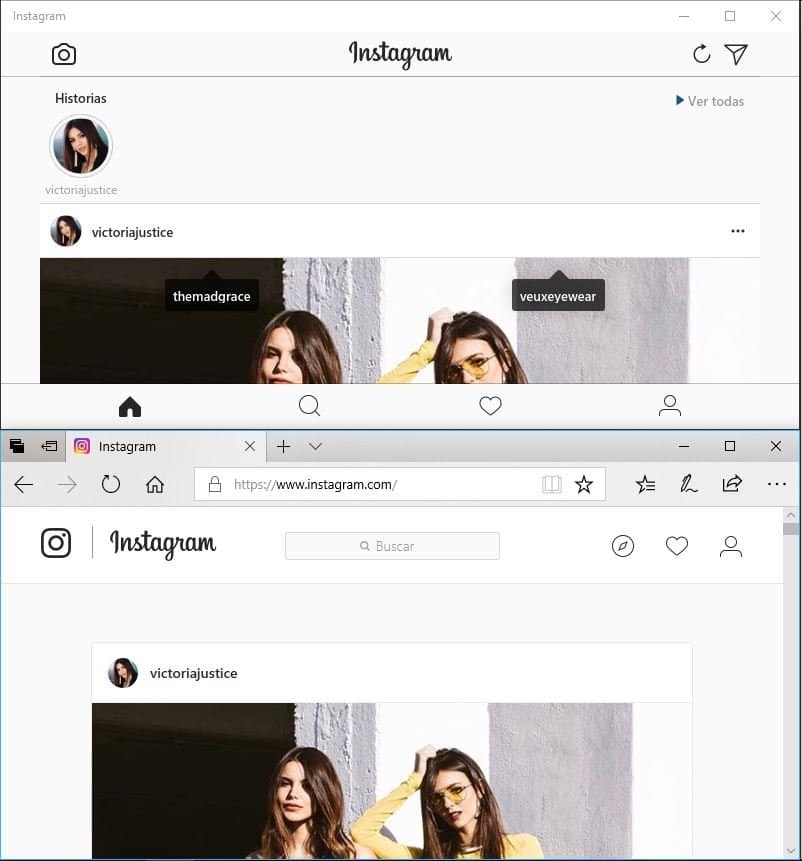Refresh the Instagram feed with the reload icon
The height and width of the screenshot is (861, 802).
coord(701,54)
